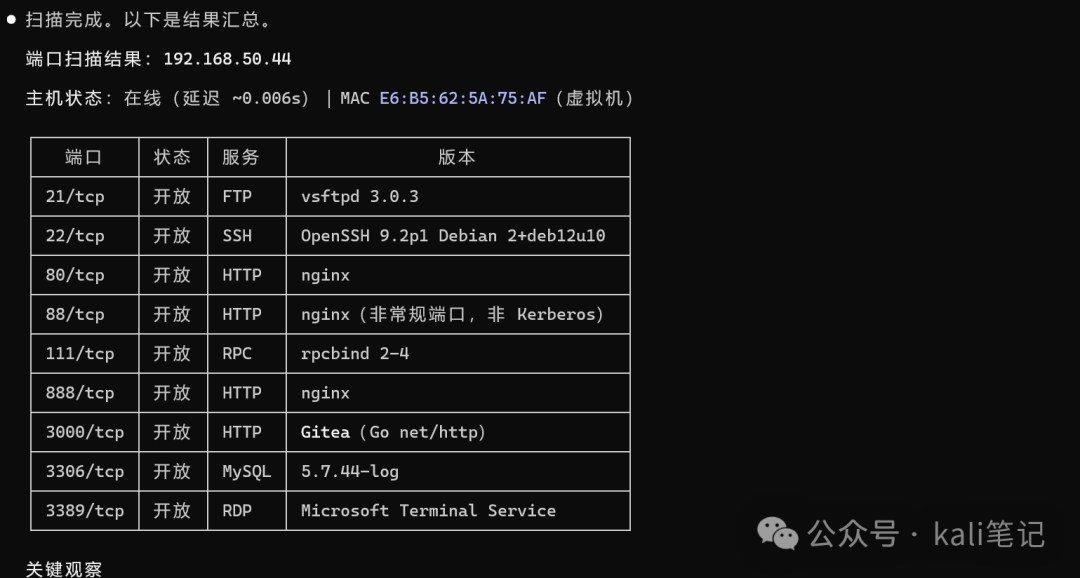The width and height of the screenshot is (1080, 578).
Task: Click the 88/tcp port cell
Action: point(84,314)
